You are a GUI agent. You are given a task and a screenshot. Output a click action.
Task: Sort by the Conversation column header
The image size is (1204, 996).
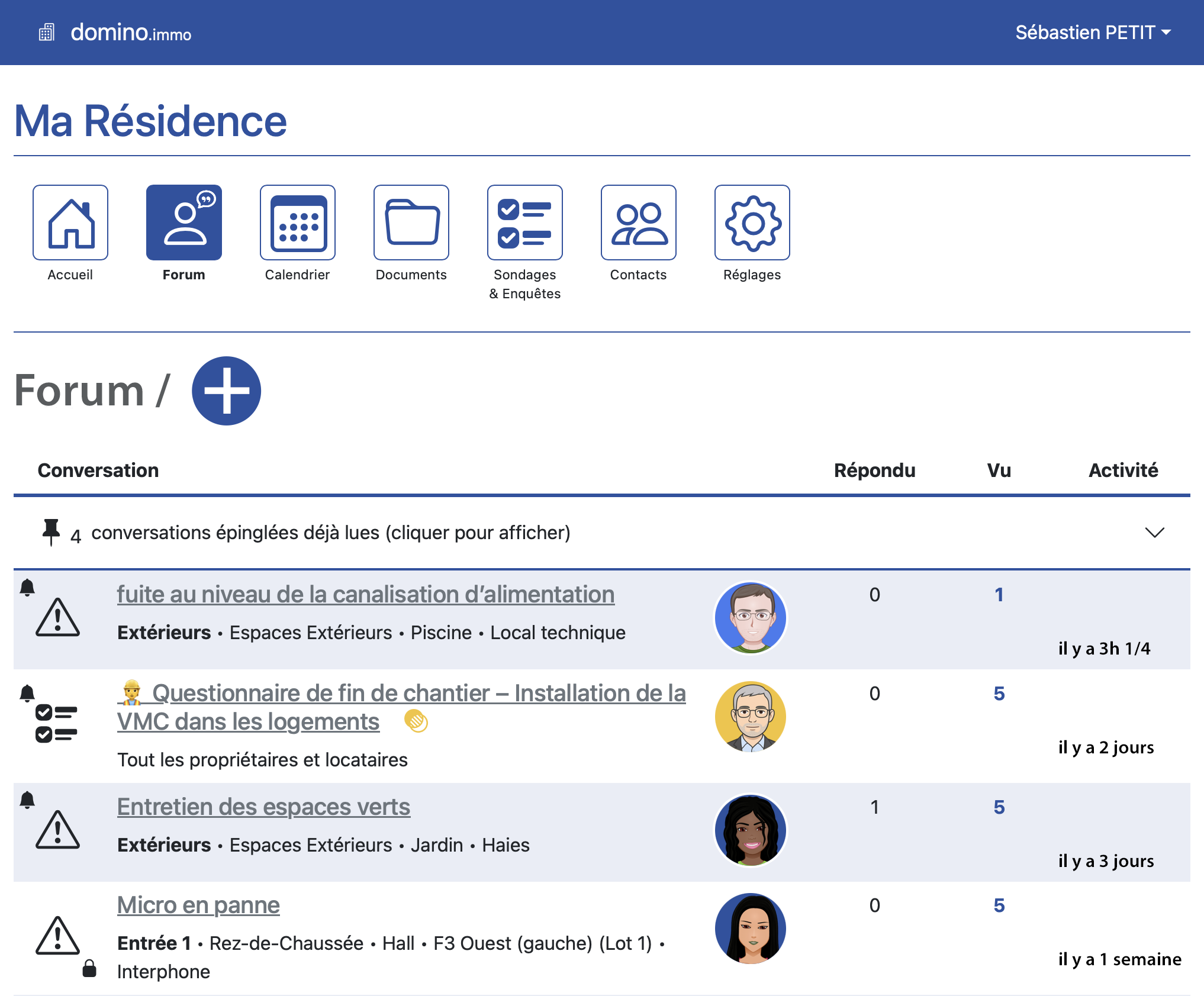click(x=98, y=470)
